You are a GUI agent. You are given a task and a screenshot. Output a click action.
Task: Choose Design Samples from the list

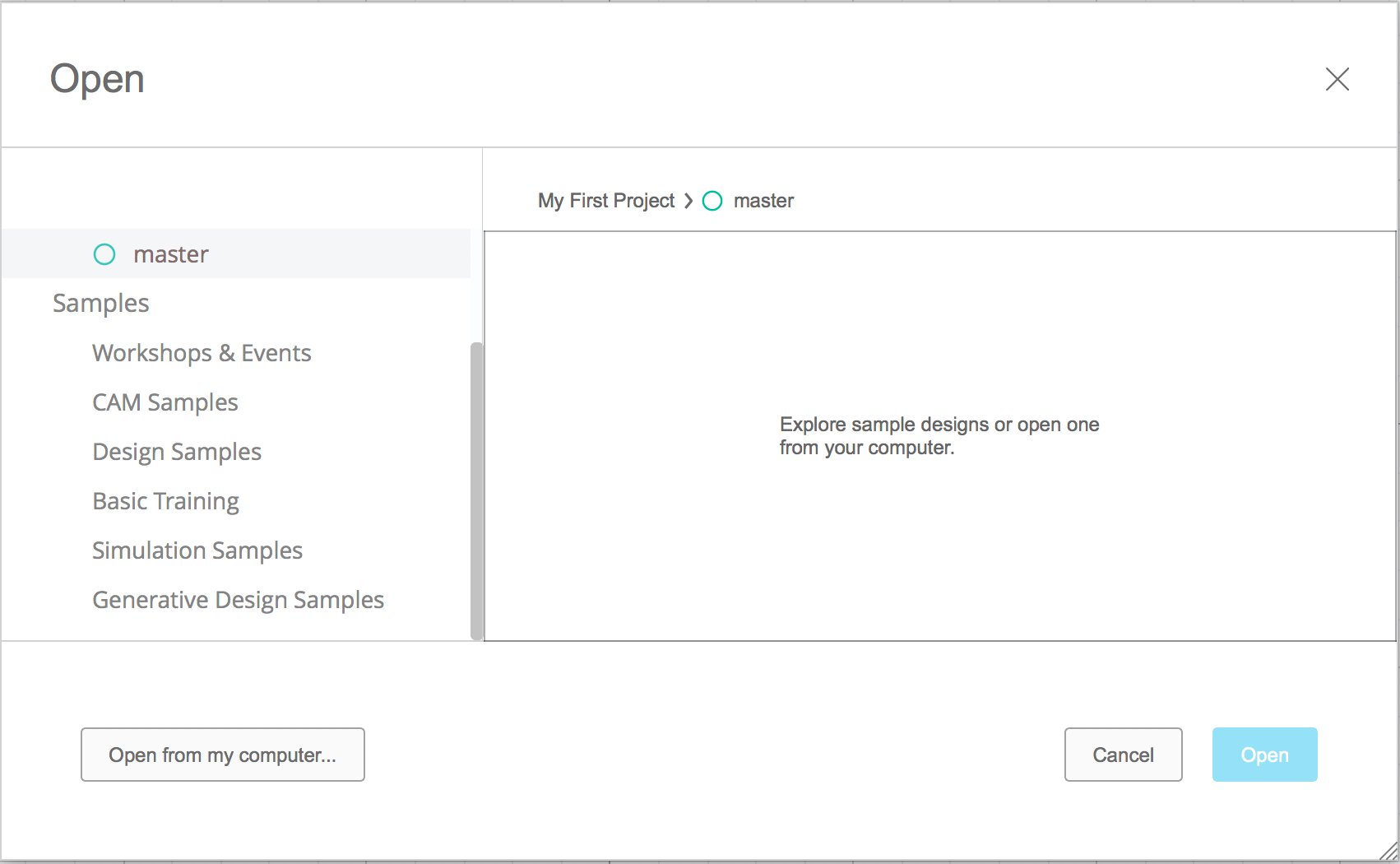tap(177, 452)
